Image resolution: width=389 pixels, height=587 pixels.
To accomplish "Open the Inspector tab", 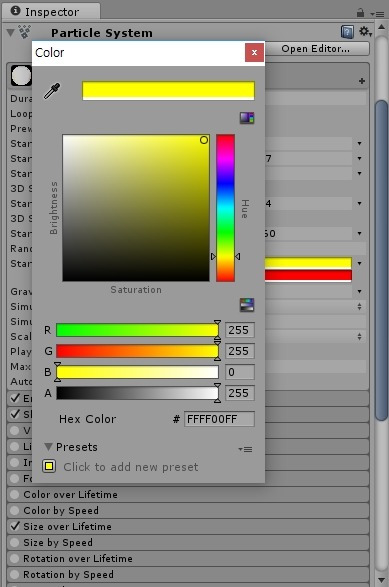I will pyautogui.click(x=51, y=12).
